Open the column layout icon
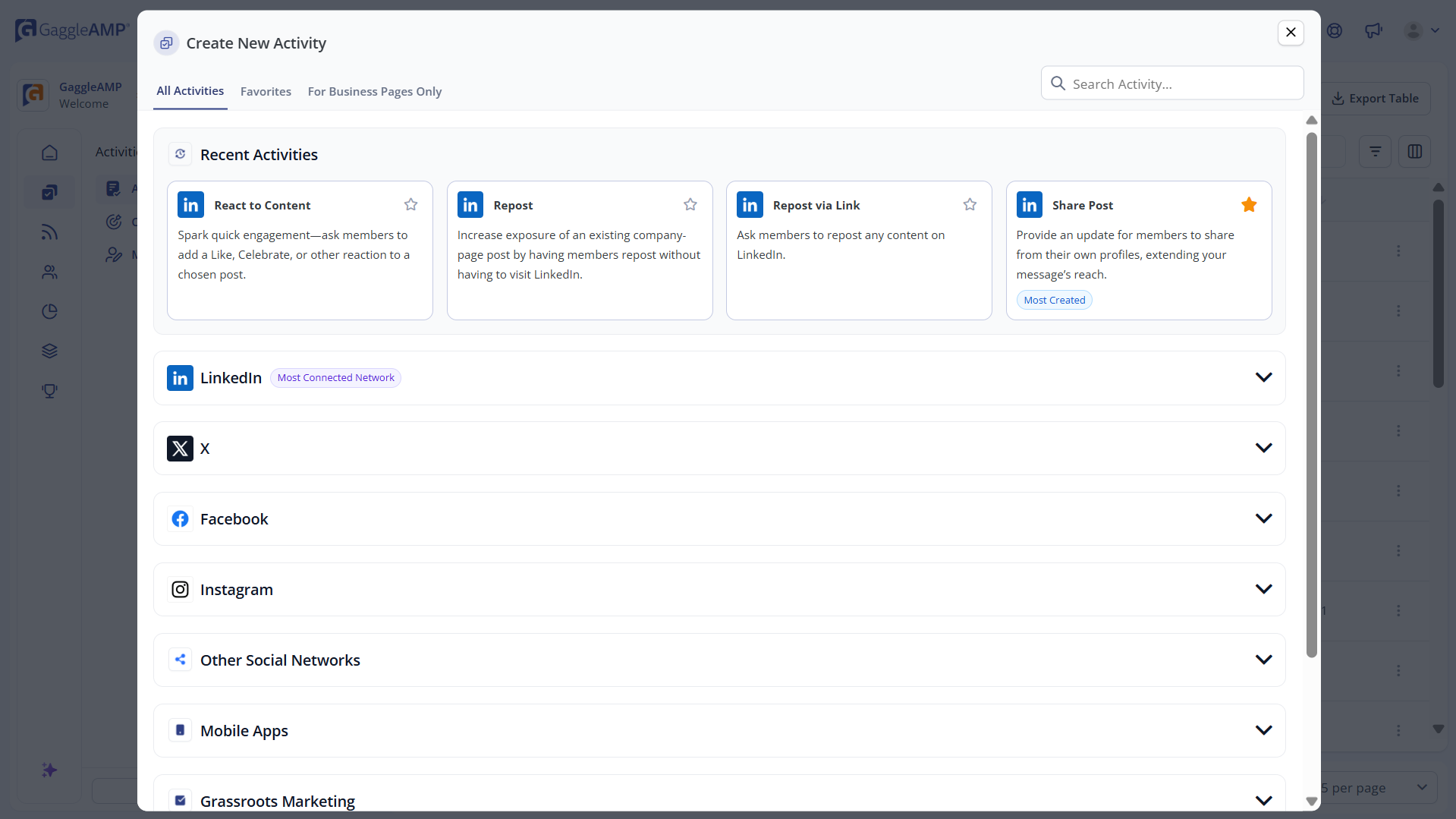 [x=1414, y=152]
